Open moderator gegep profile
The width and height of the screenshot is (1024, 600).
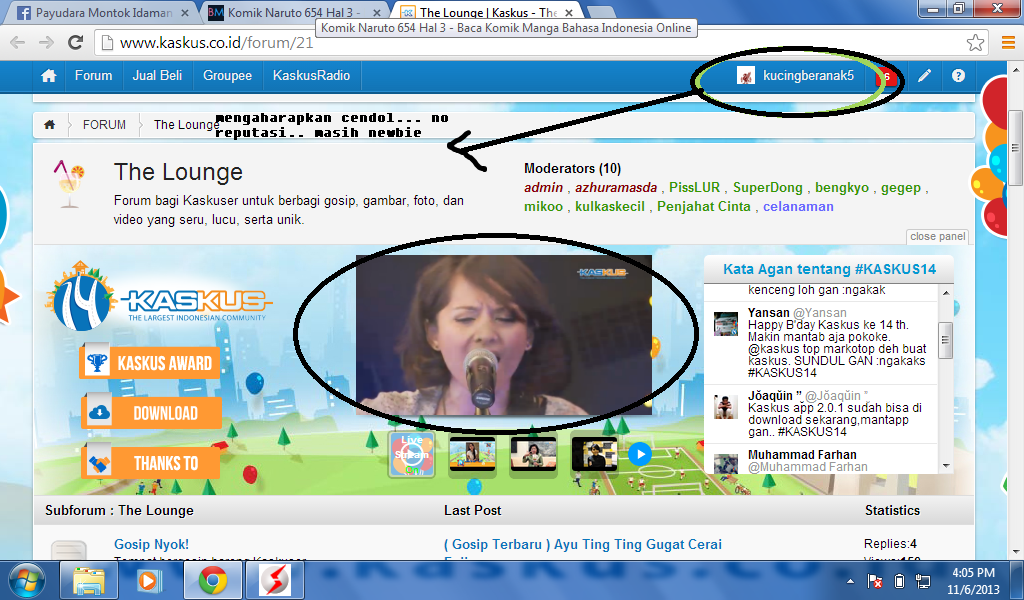(901, 188)
